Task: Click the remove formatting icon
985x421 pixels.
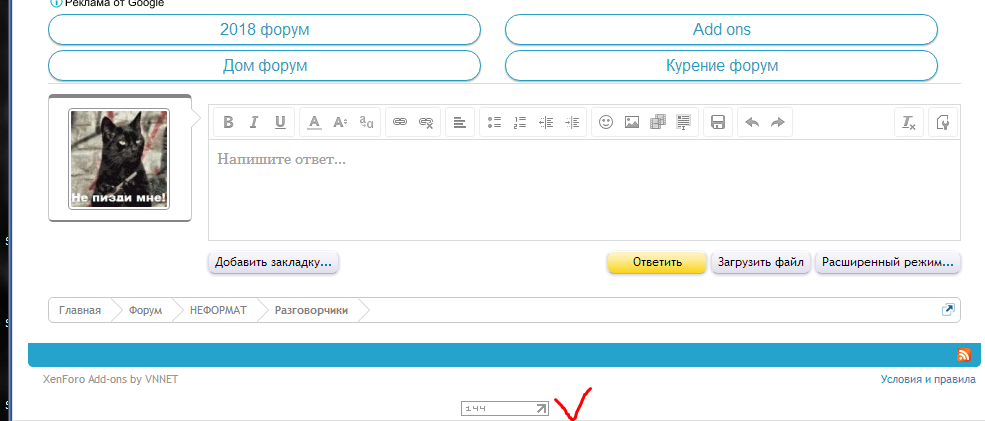Action: click(908, 122)
